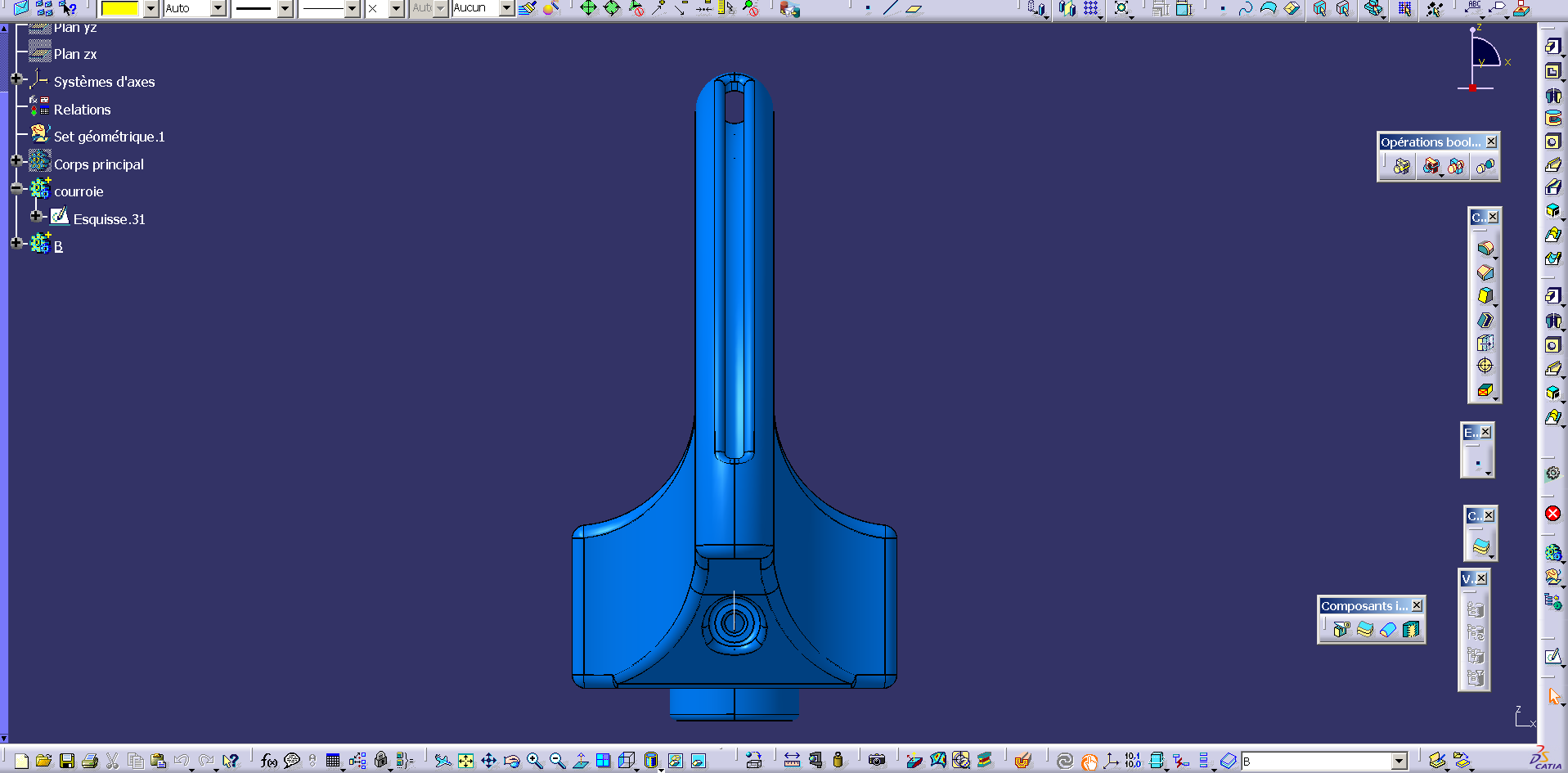Expand the Corps principal tree node
The height and width of the screenshot is (773, 1568).
pos(16,160)
